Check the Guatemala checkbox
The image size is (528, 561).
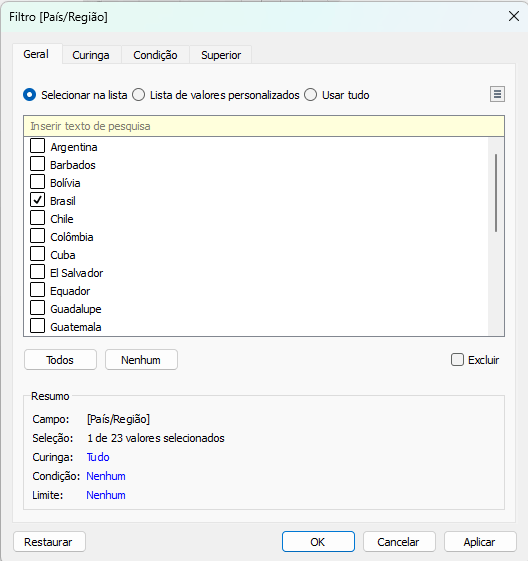coord(38,326)
